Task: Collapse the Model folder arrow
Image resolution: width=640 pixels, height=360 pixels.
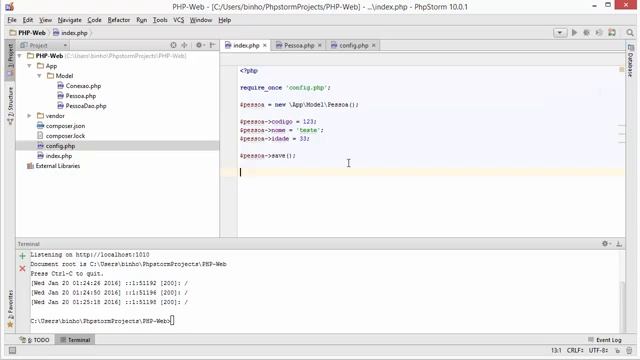Action: (x=39, y=76)
